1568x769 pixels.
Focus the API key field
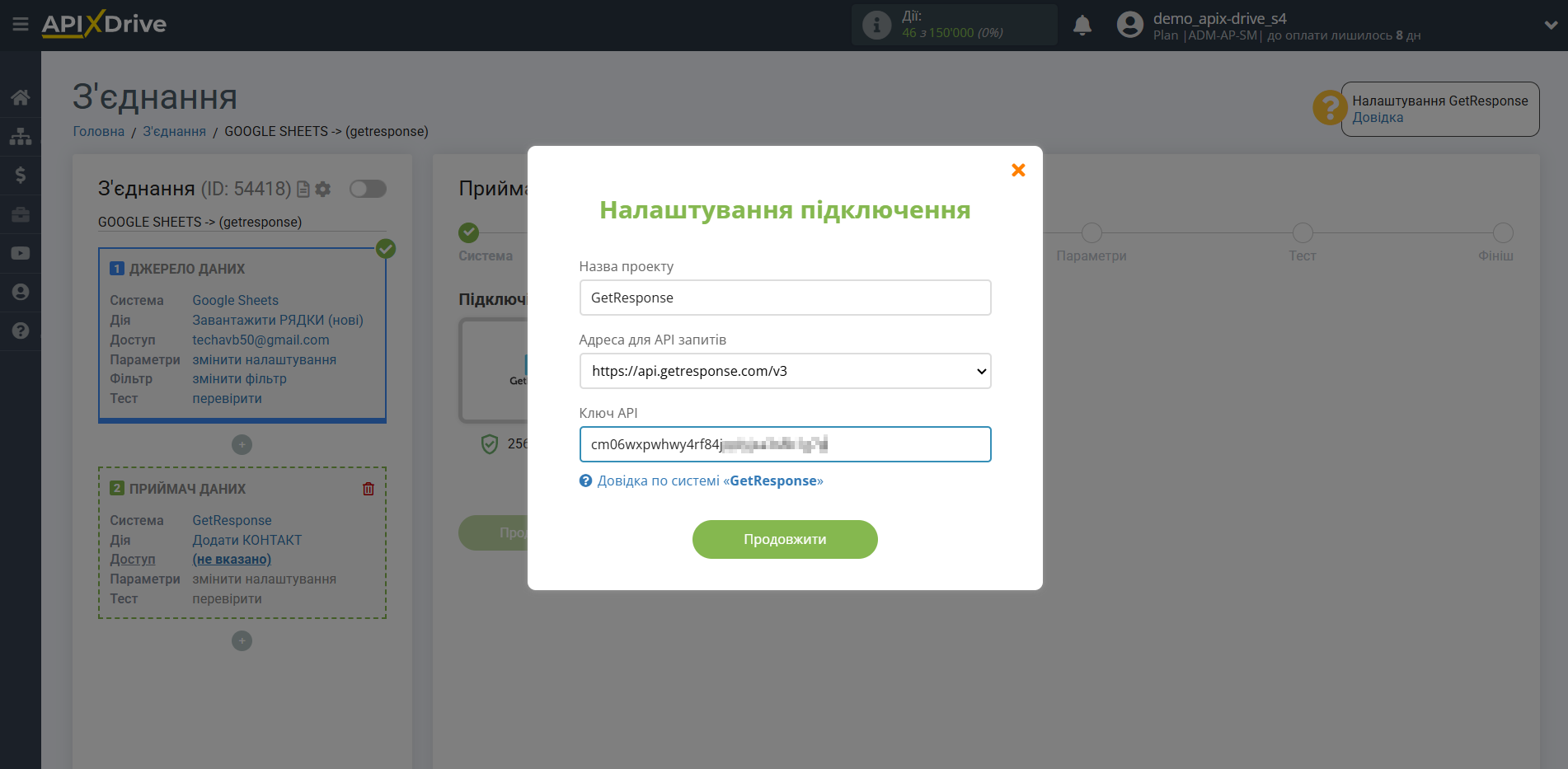point(785,444)
